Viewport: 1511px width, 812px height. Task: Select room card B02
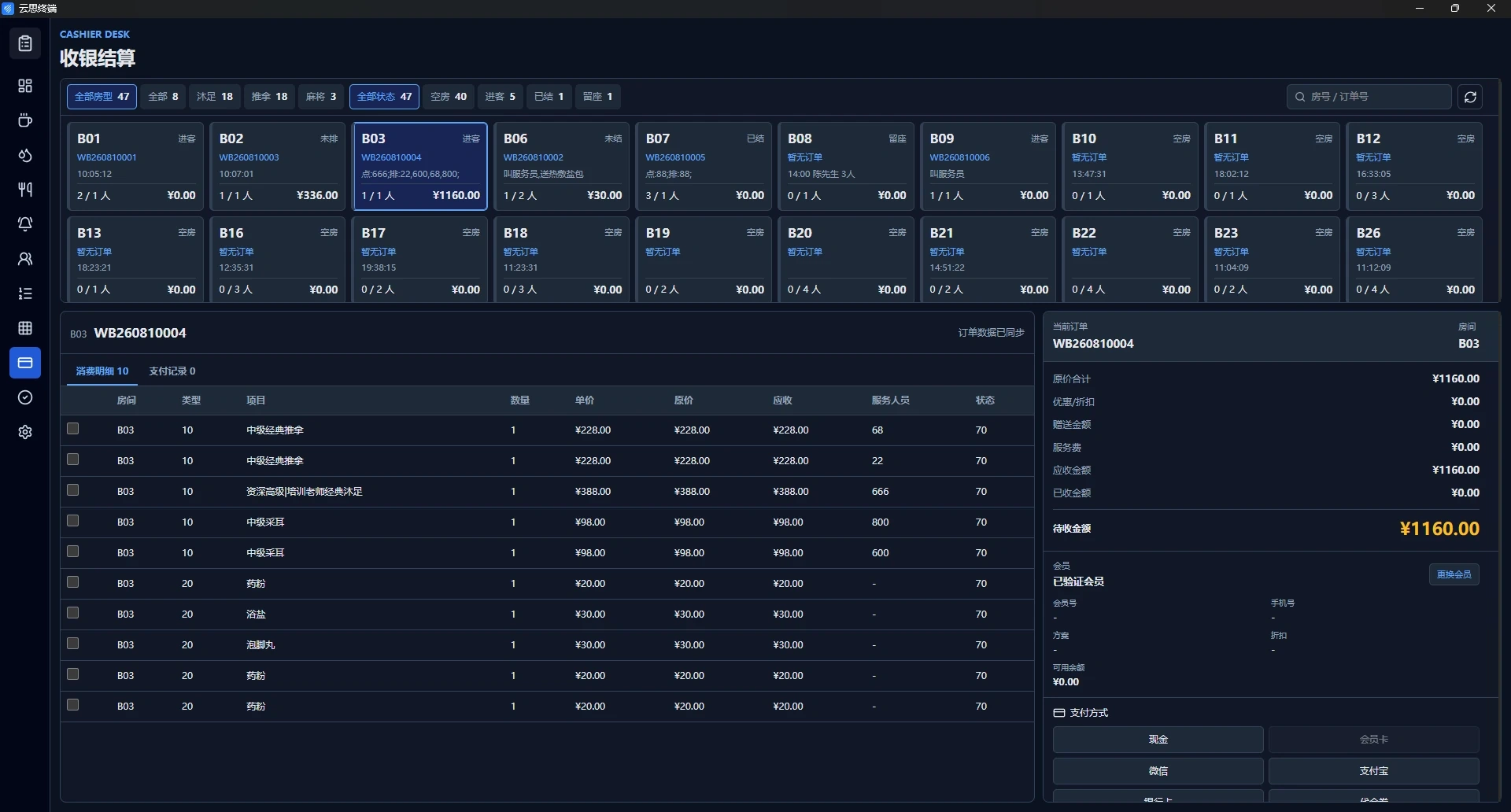coord(278,166)
